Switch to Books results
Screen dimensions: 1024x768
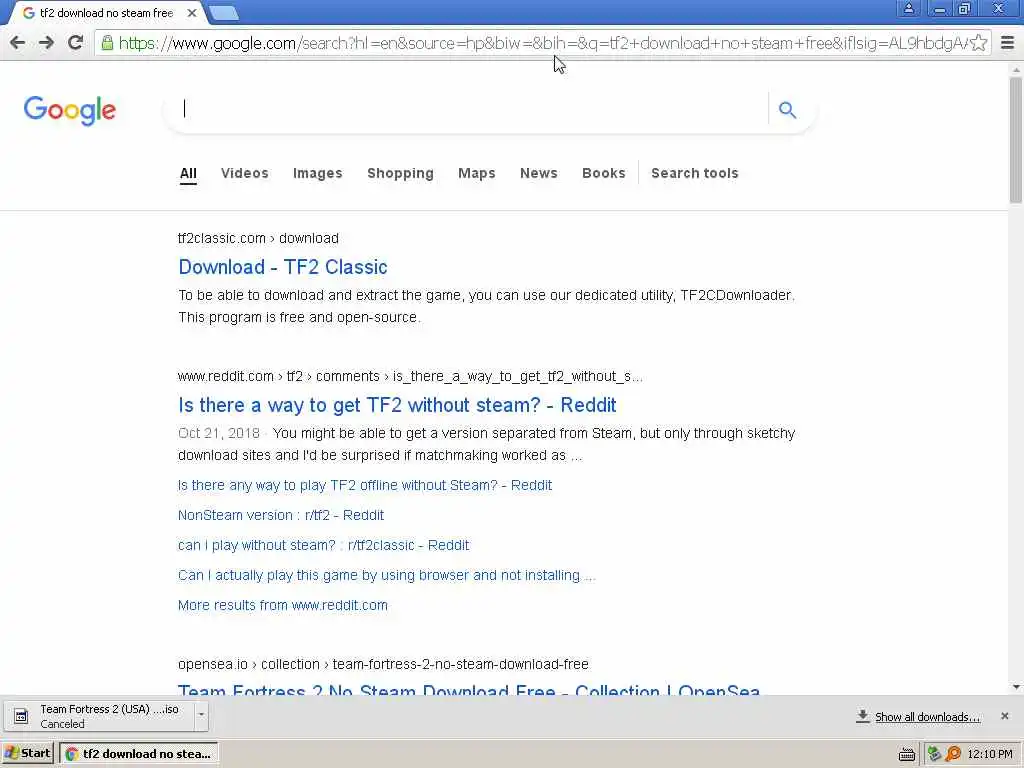(x=603, y=173)
